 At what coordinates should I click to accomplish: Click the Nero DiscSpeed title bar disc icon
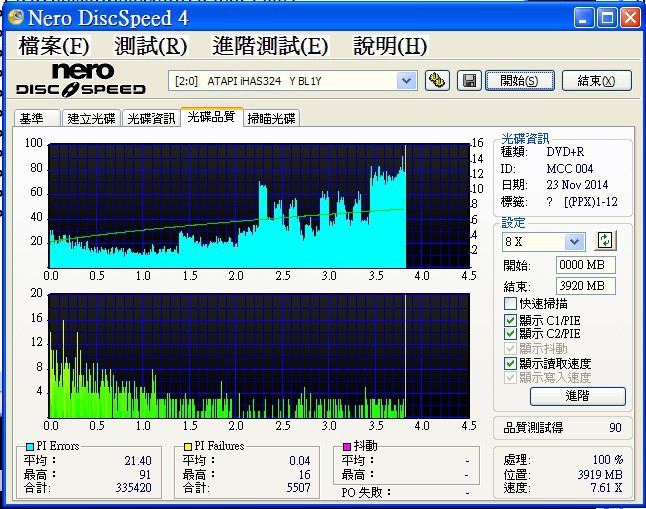(x=16, y=17)
